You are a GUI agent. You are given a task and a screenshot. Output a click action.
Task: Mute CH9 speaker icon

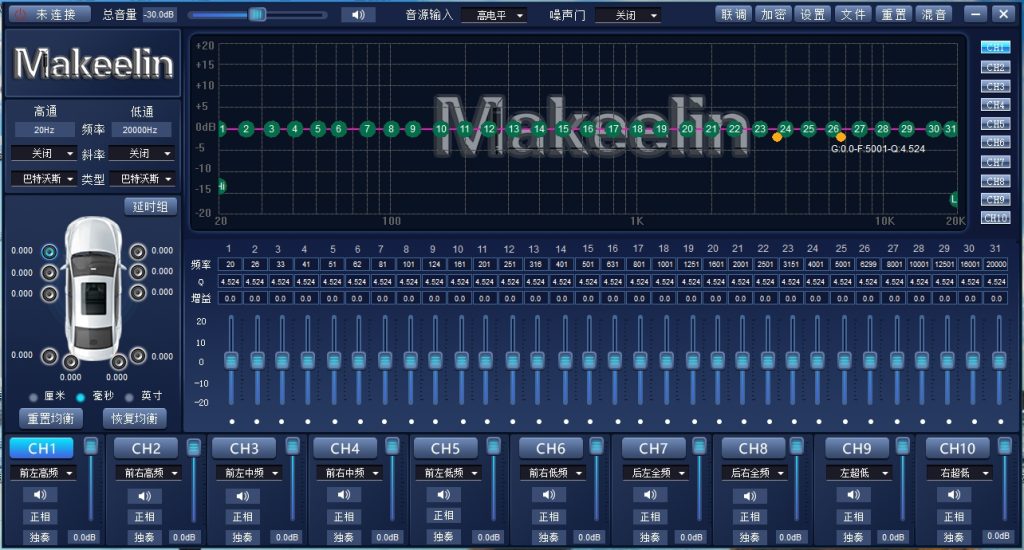[854, 495]
